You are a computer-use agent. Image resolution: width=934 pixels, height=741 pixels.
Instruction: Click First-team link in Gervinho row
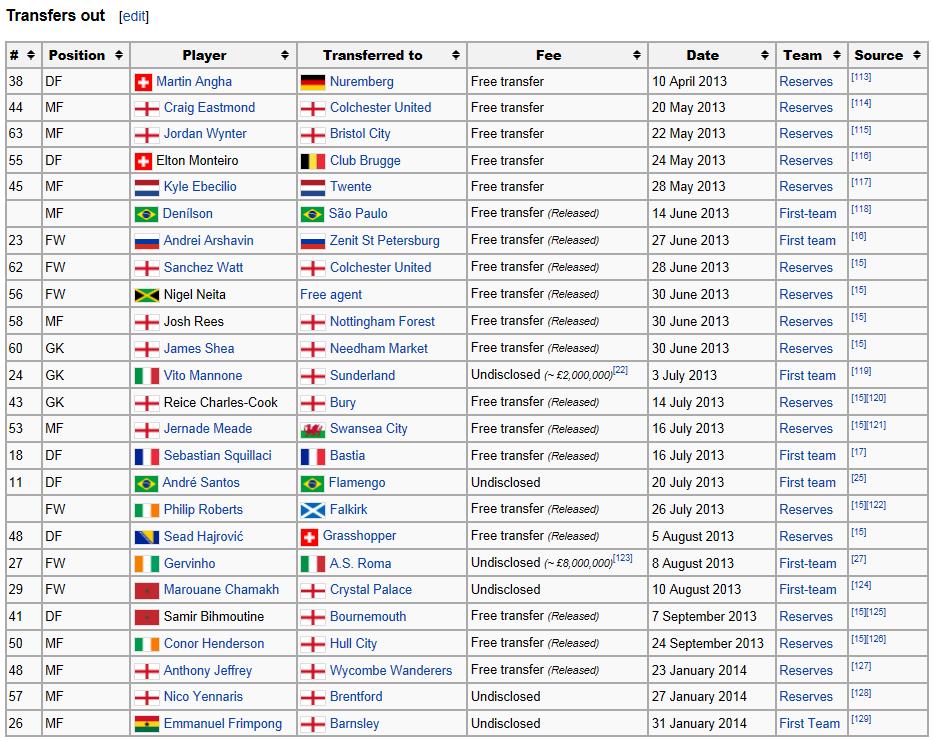coord(807,563)
